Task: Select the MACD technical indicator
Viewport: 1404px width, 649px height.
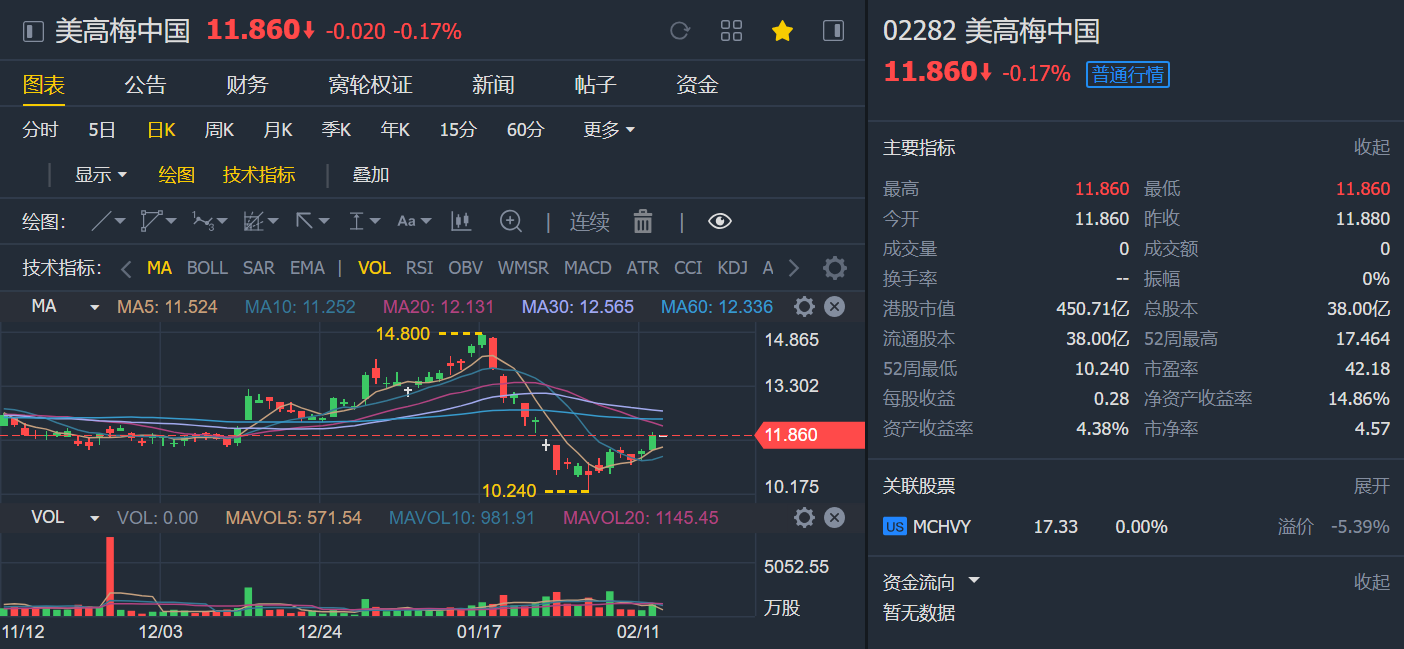Action: tap(587, 268)
